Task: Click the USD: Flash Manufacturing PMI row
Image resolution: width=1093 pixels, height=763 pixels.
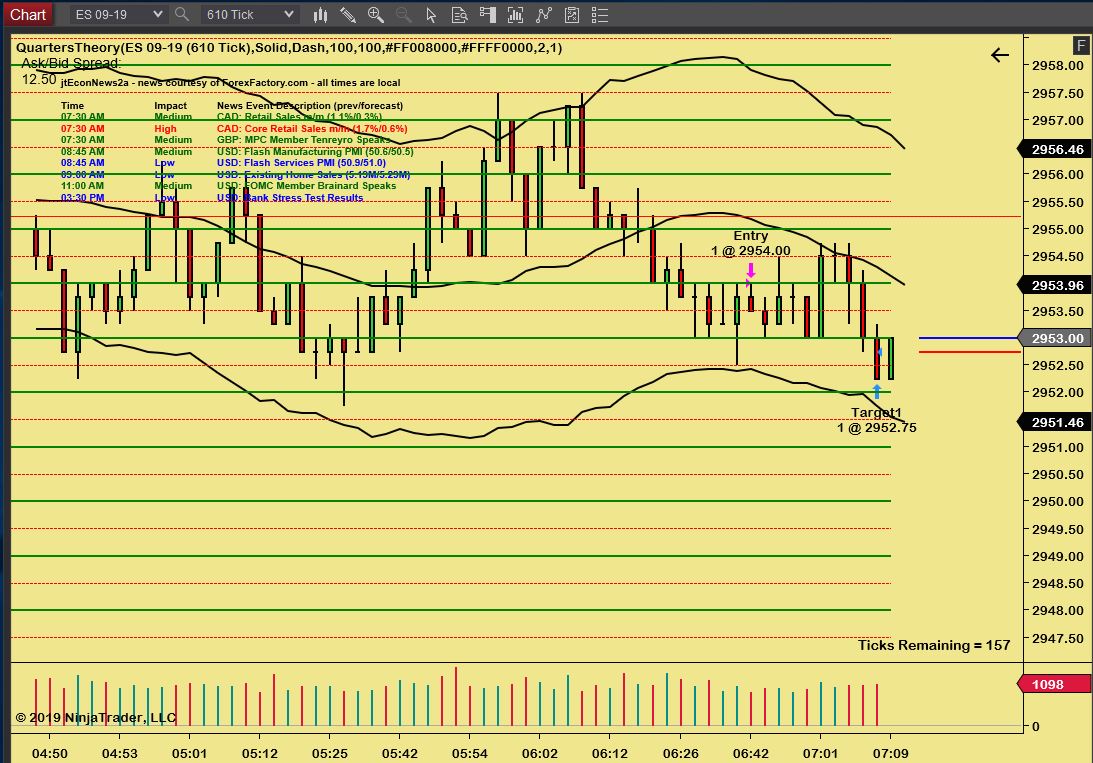Action: pyautogui.click(x=237, y=151)
